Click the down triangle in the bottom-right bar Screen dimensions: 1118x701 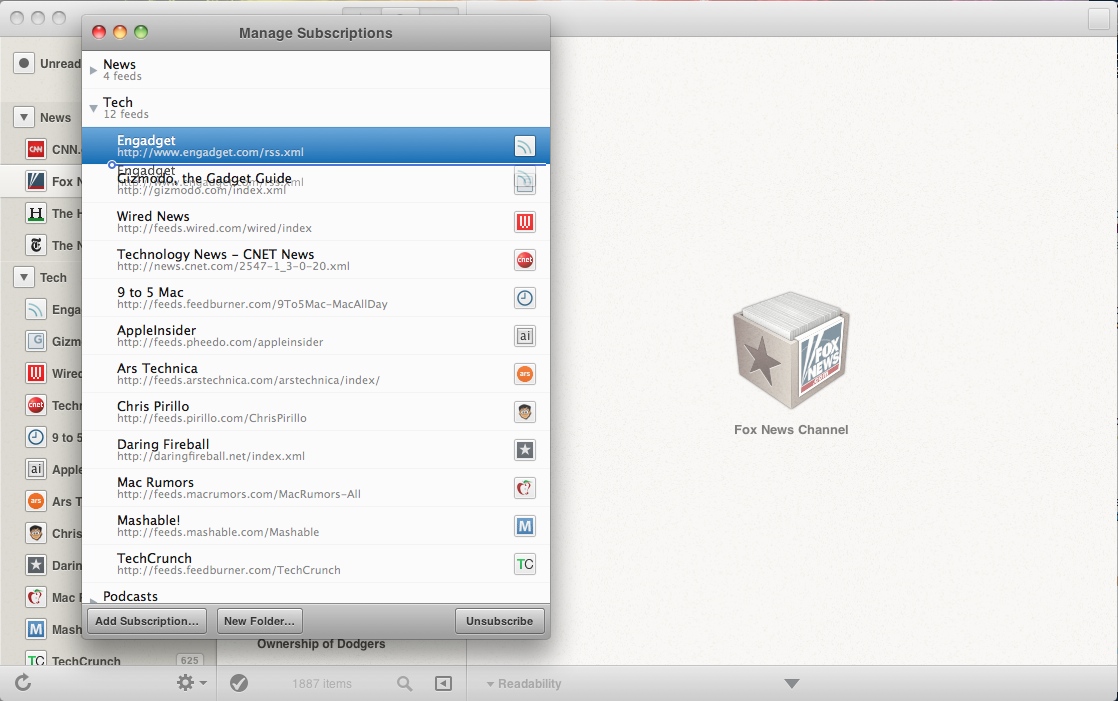coord(791,683)
